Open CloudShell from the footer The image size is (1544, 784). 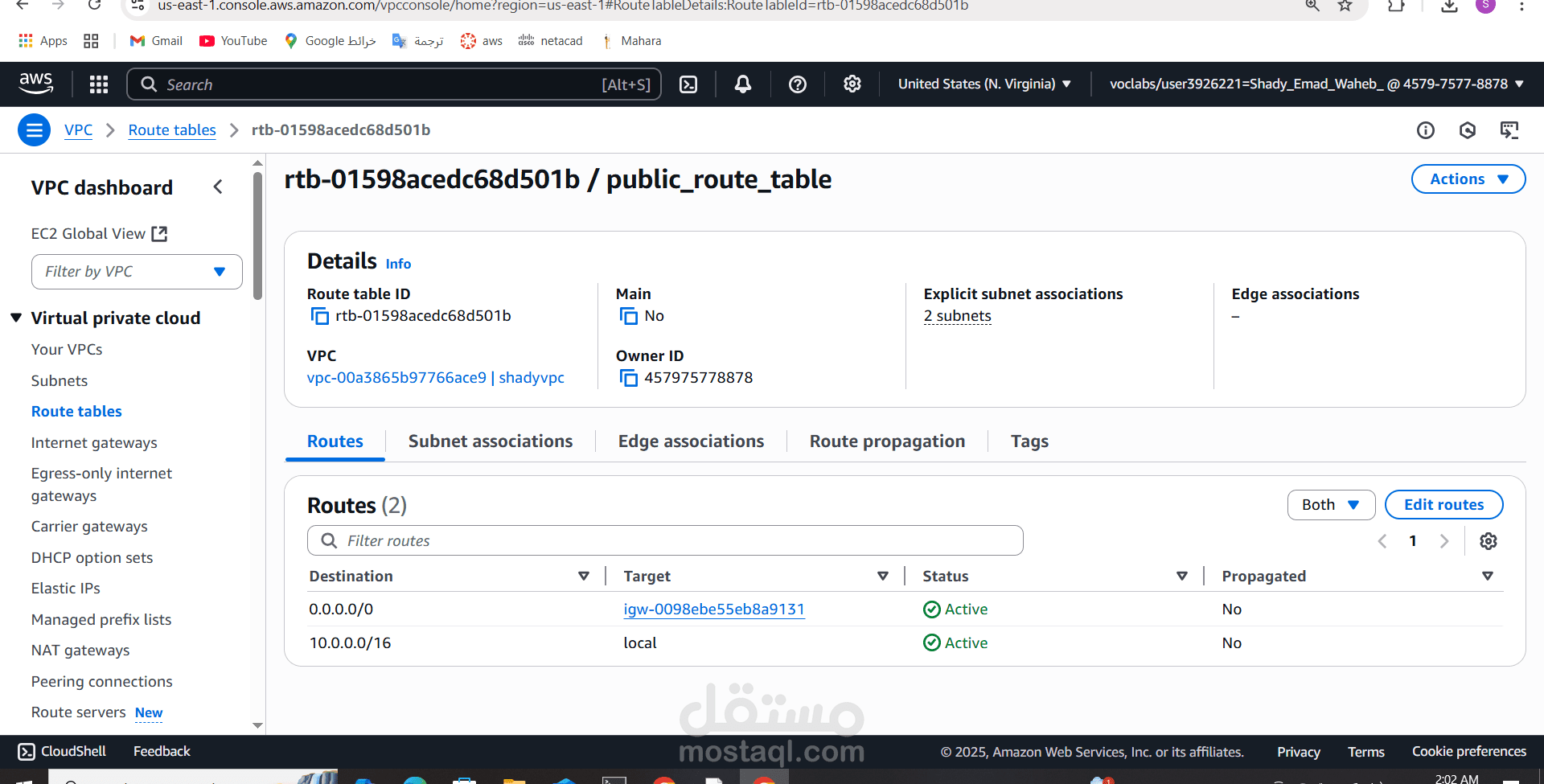pyautogui.click(x=62, y=751)
